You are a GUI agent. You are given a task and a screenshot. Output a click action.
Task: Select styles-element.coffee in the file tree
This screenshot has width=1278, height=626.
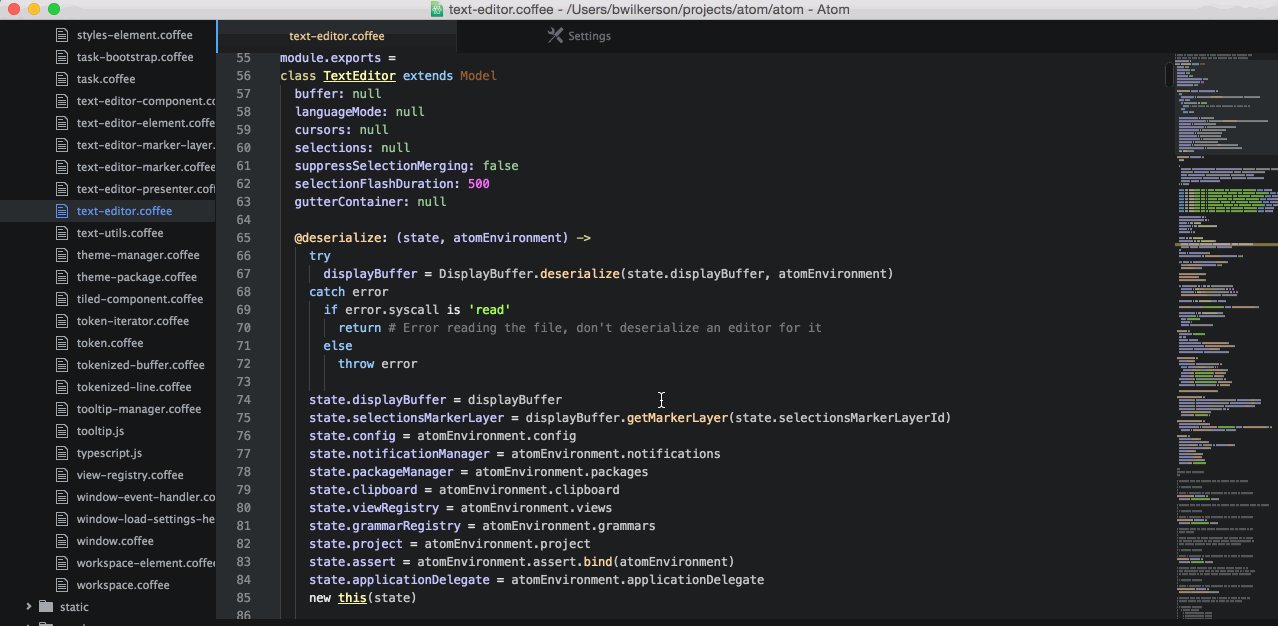(x=135, y=34)
